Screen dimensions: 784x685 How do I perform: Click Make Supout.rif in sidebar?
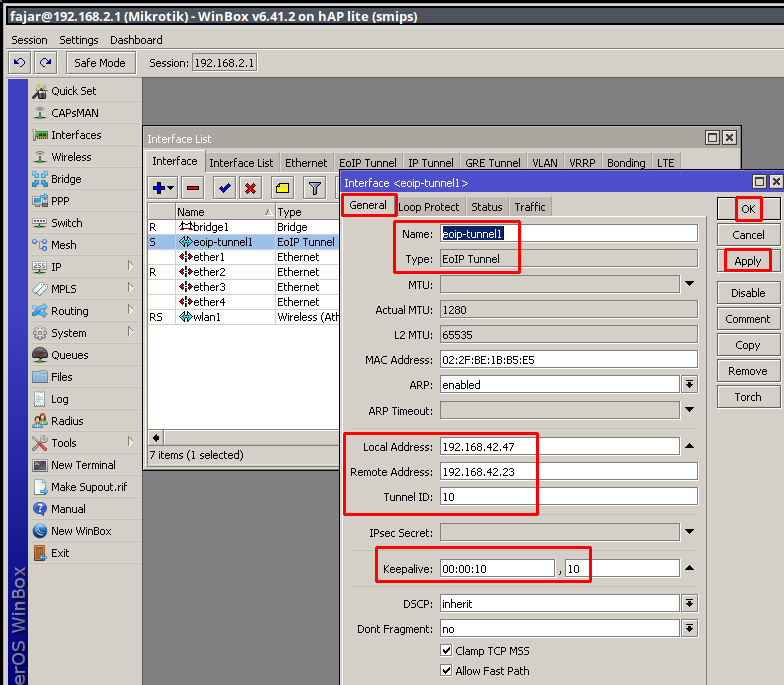coord(89,487)
